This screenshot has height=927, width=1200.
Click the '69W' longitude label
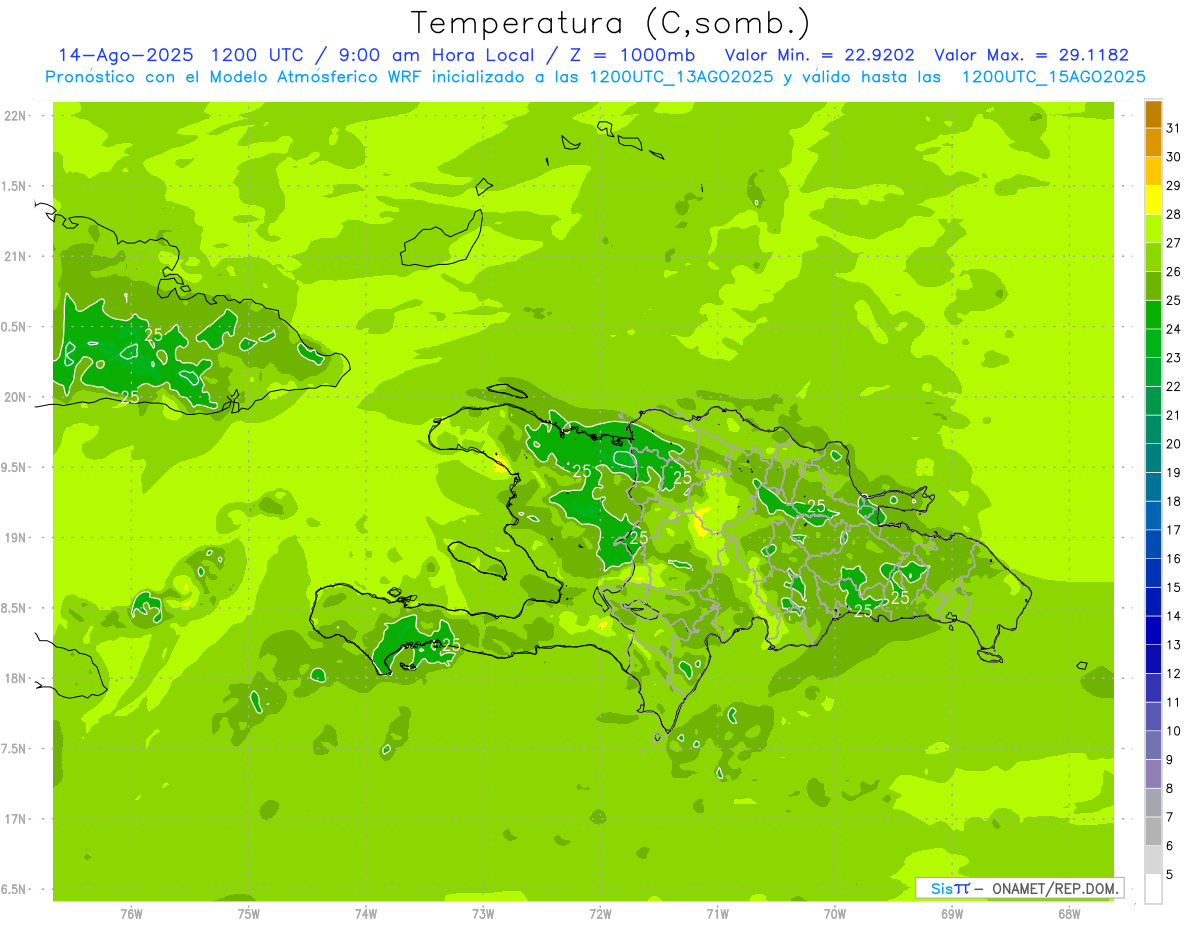(951, 914)
